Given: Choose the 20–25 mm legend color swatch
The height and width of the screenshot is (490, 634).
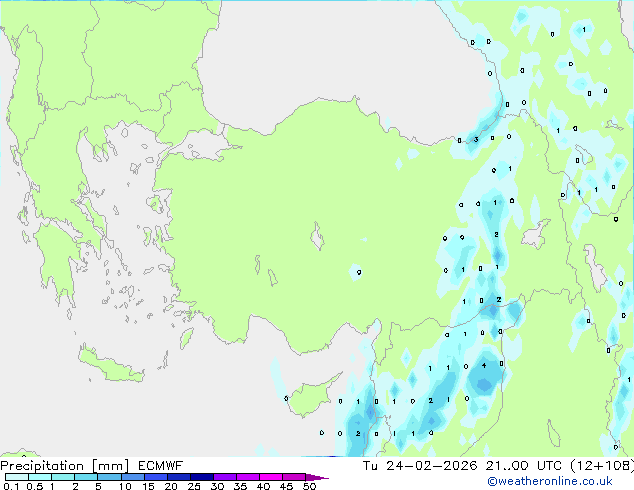Looking at the screenshot, I should [178, 477].
